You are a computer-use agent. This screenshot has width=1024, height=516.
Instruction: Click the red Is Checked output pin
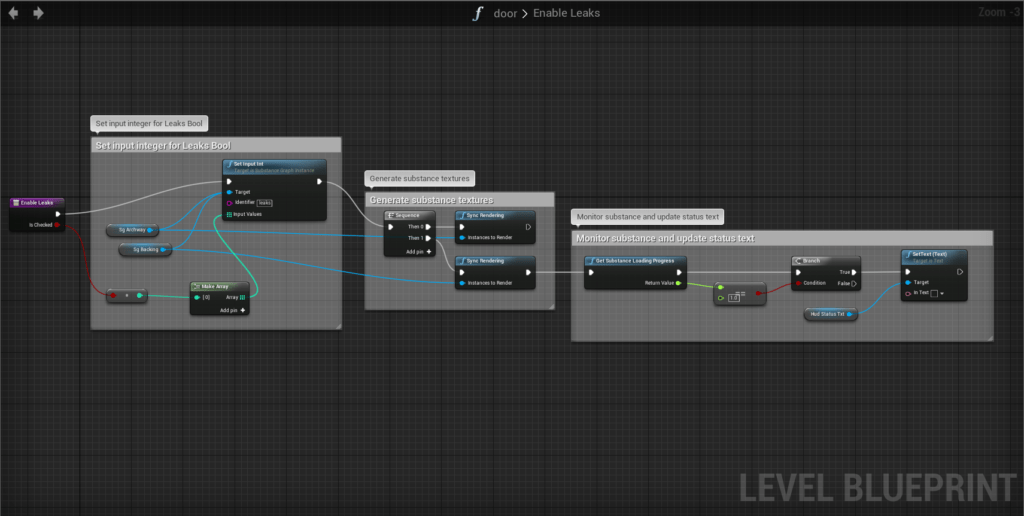57,225
